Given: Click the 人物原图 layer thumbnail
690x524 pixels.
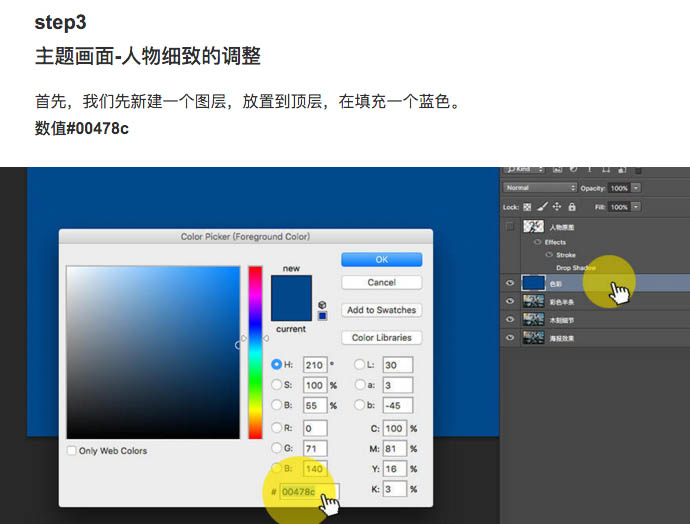Looking at the screenshot, I should (x=533, y=226).
